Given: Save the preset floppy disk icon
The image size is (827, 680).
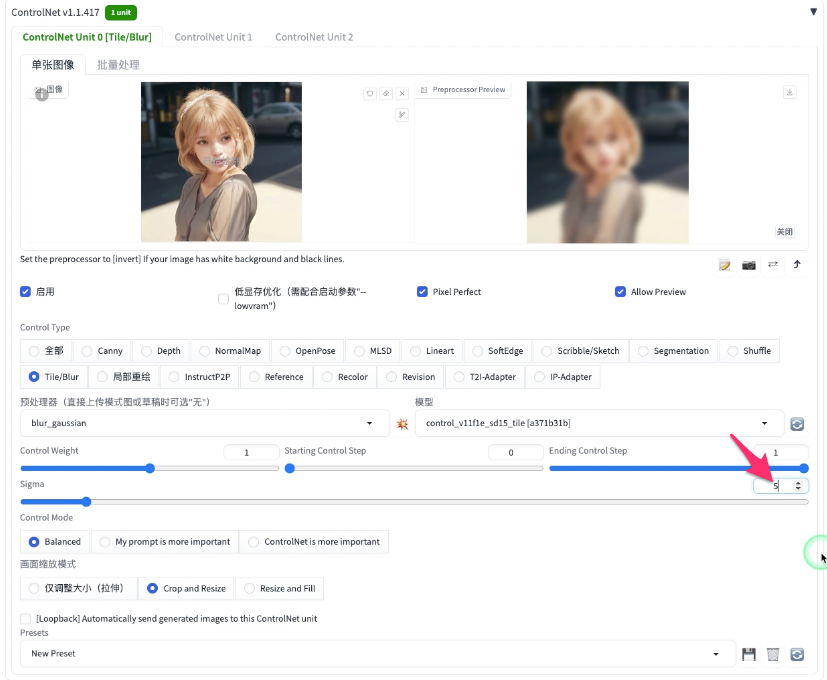Looking at the screenshot, I should point(749,654).
